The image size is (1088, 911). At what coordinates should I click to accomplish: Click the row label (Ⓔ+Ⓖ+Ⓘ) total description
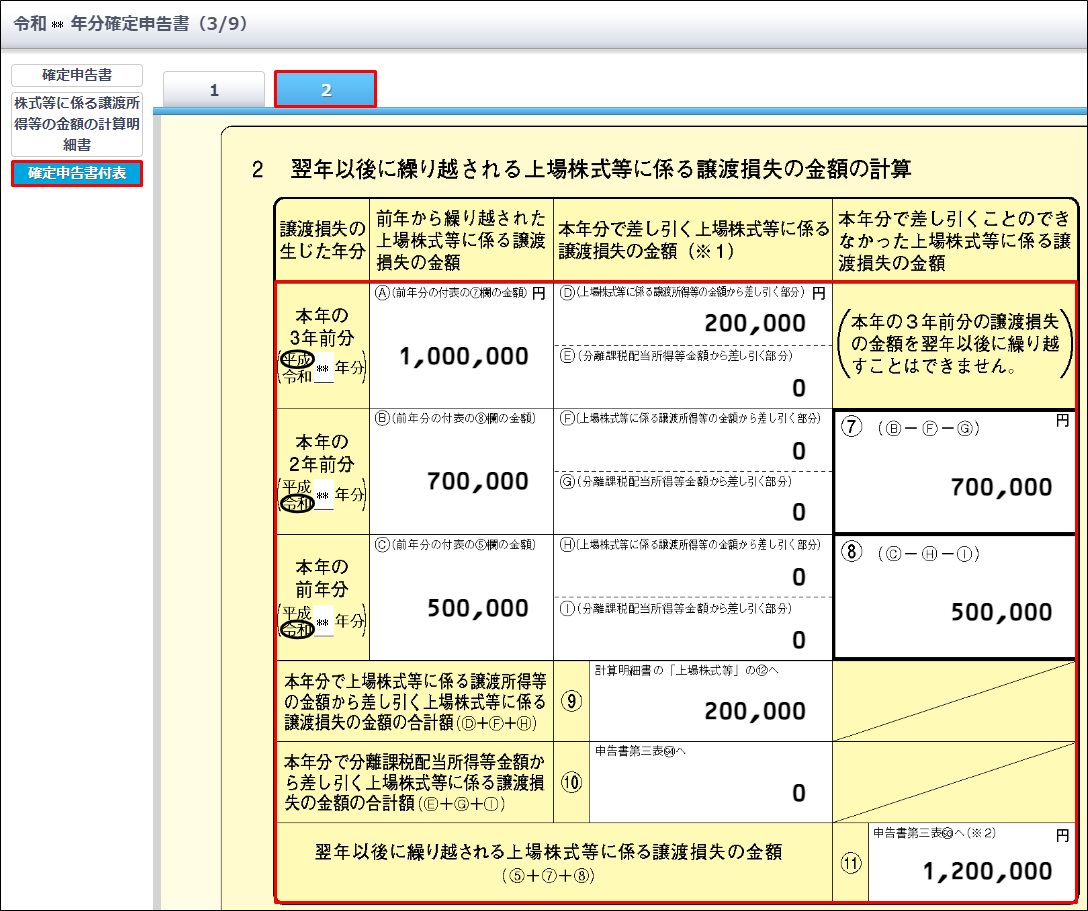pos(415,783)
